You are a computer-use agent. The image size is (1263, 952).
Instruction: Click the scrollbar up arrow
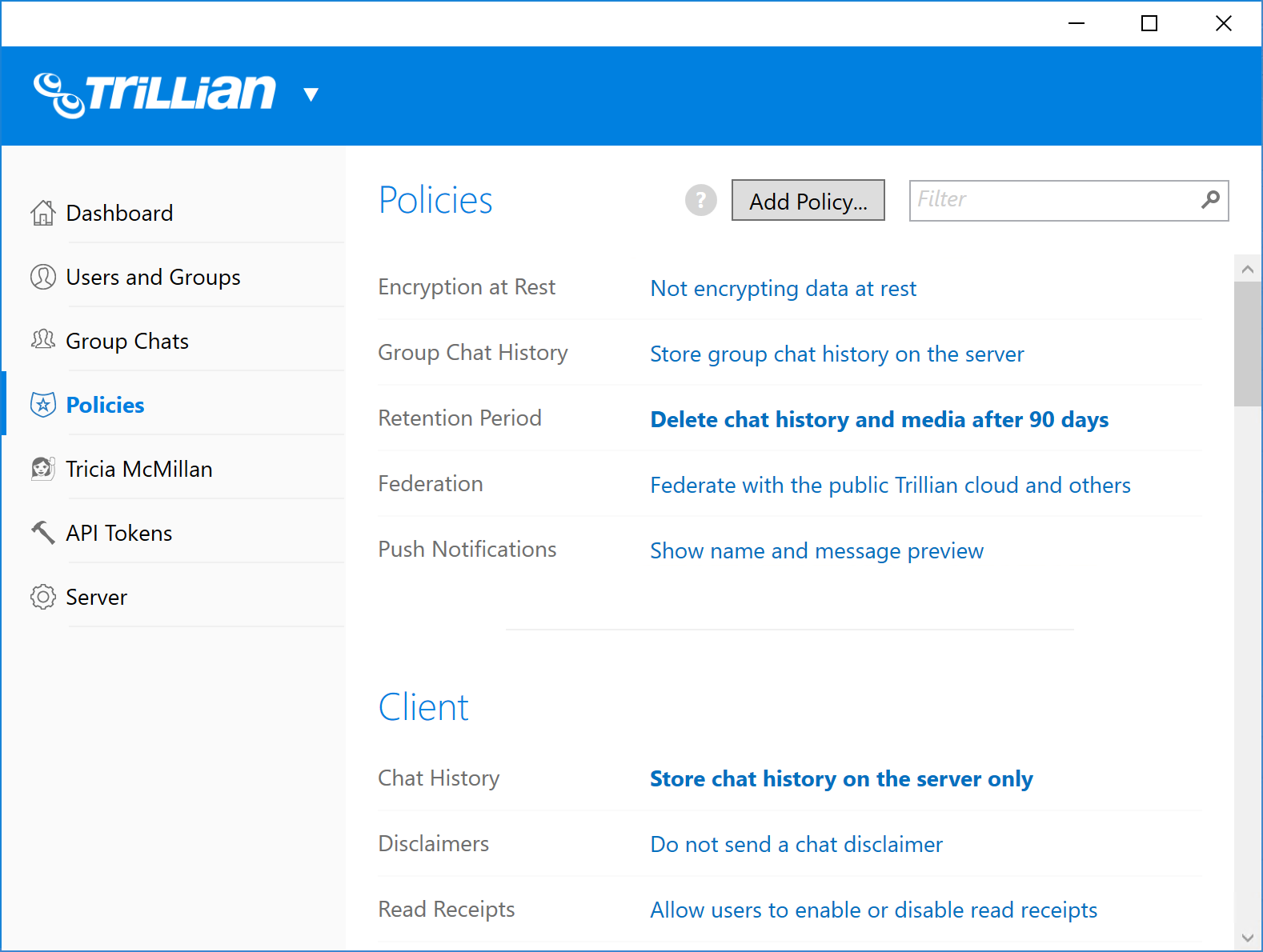pos(1247,270)
